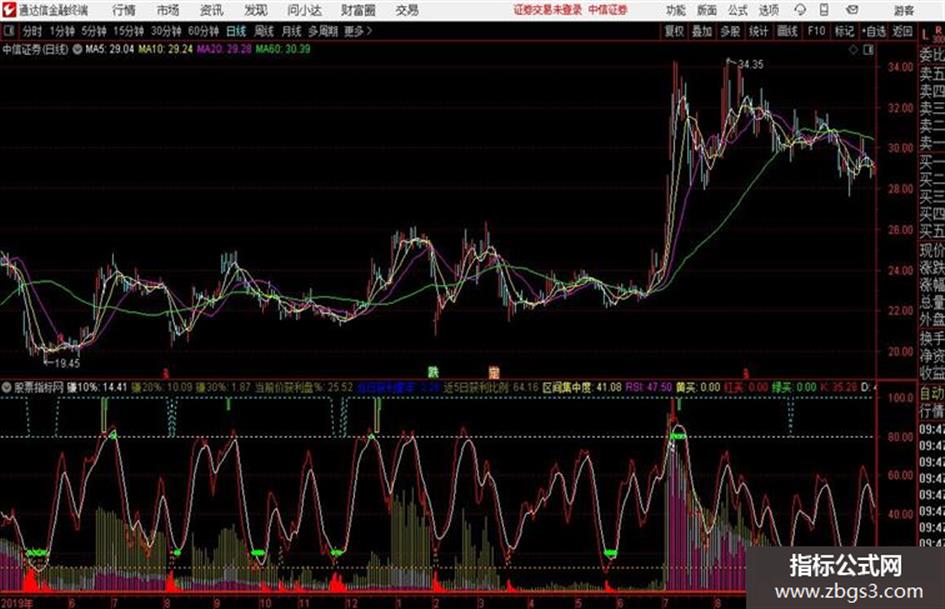
Task: Select the 日线 daily chart tab
Action: [236, 31]
